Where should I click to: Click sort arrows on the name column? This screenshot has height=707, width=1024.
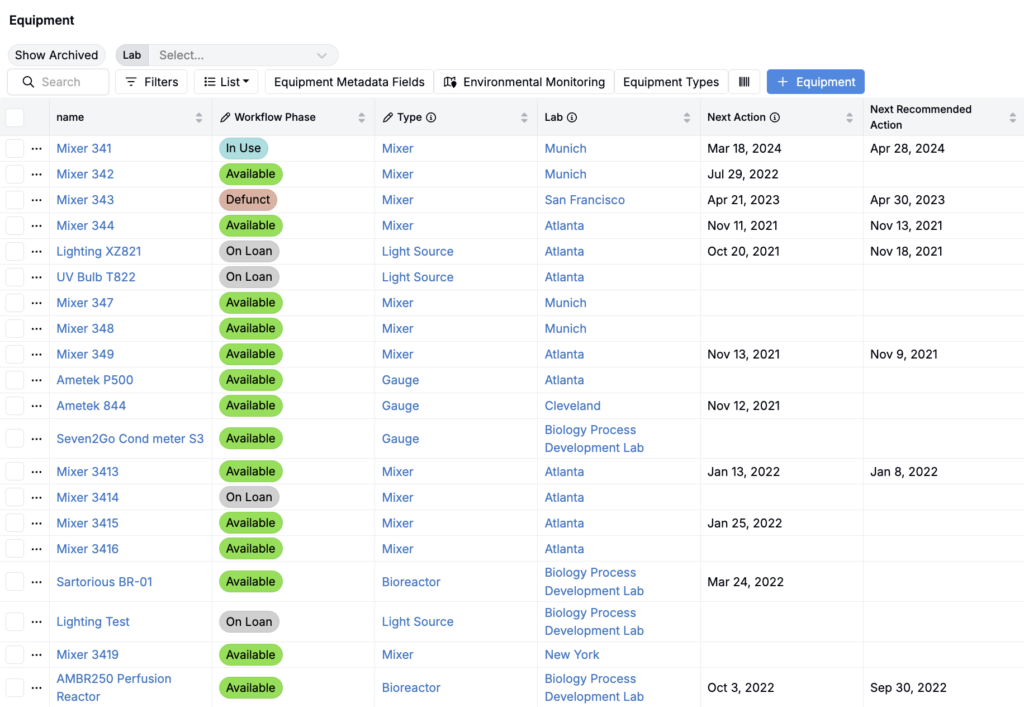click(199, 118)
